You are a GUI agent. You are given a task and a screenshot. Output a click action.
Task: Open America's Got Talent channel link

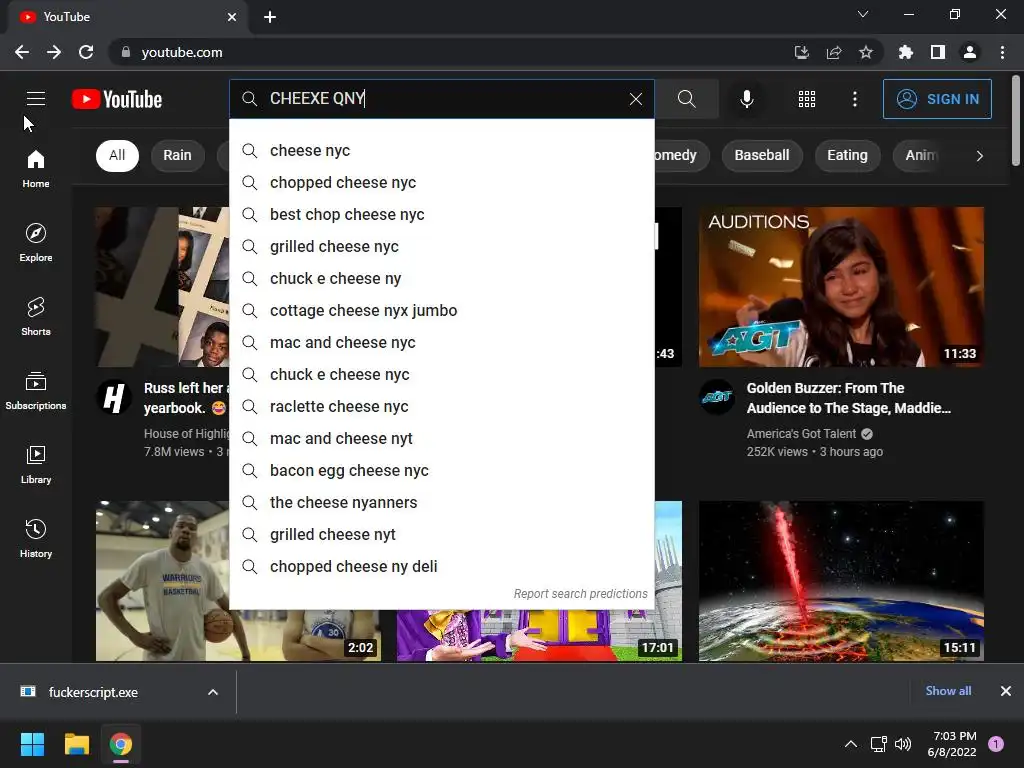801,434
